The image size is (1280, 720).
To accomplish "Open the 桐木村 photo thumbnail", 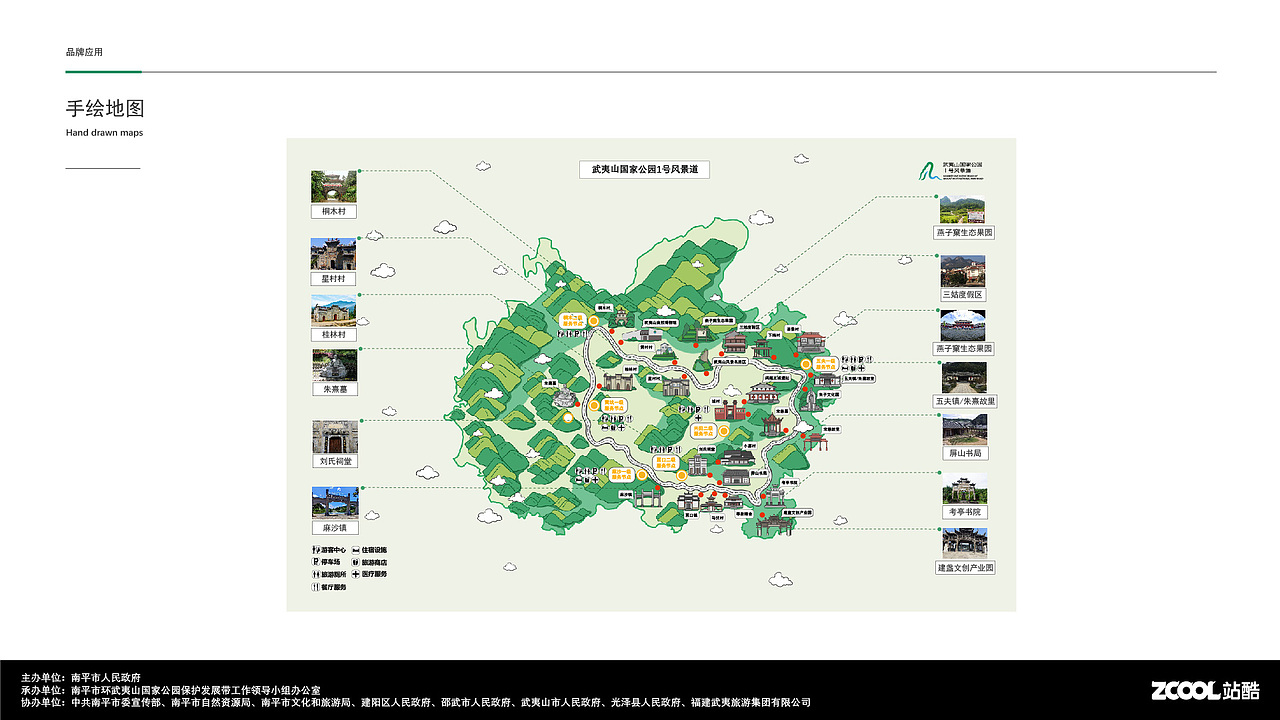I will 334,188.
